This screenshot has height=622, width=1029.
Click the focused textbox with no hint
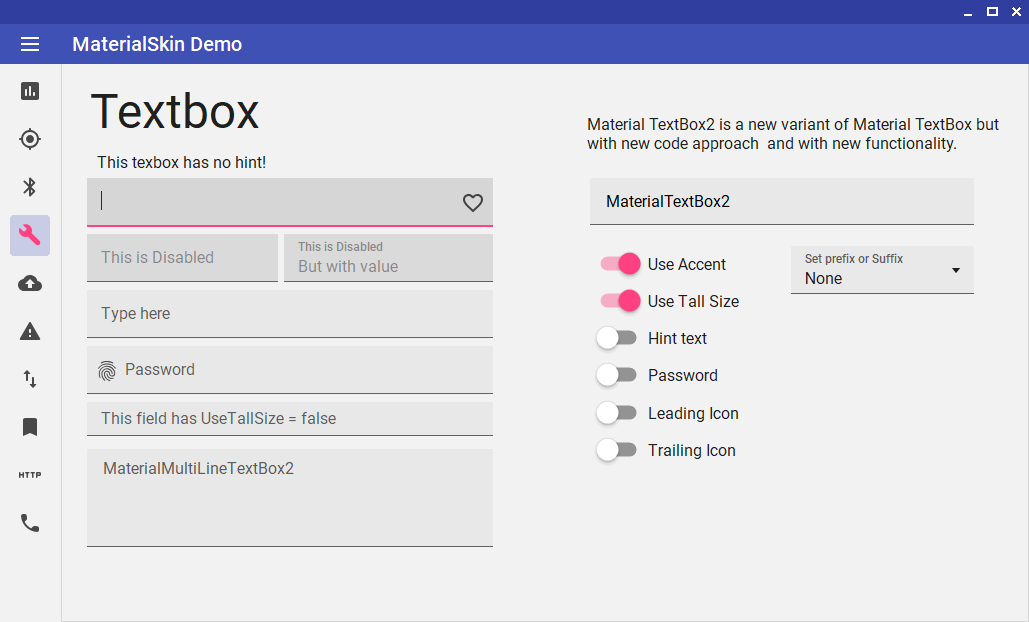(290, 202)
